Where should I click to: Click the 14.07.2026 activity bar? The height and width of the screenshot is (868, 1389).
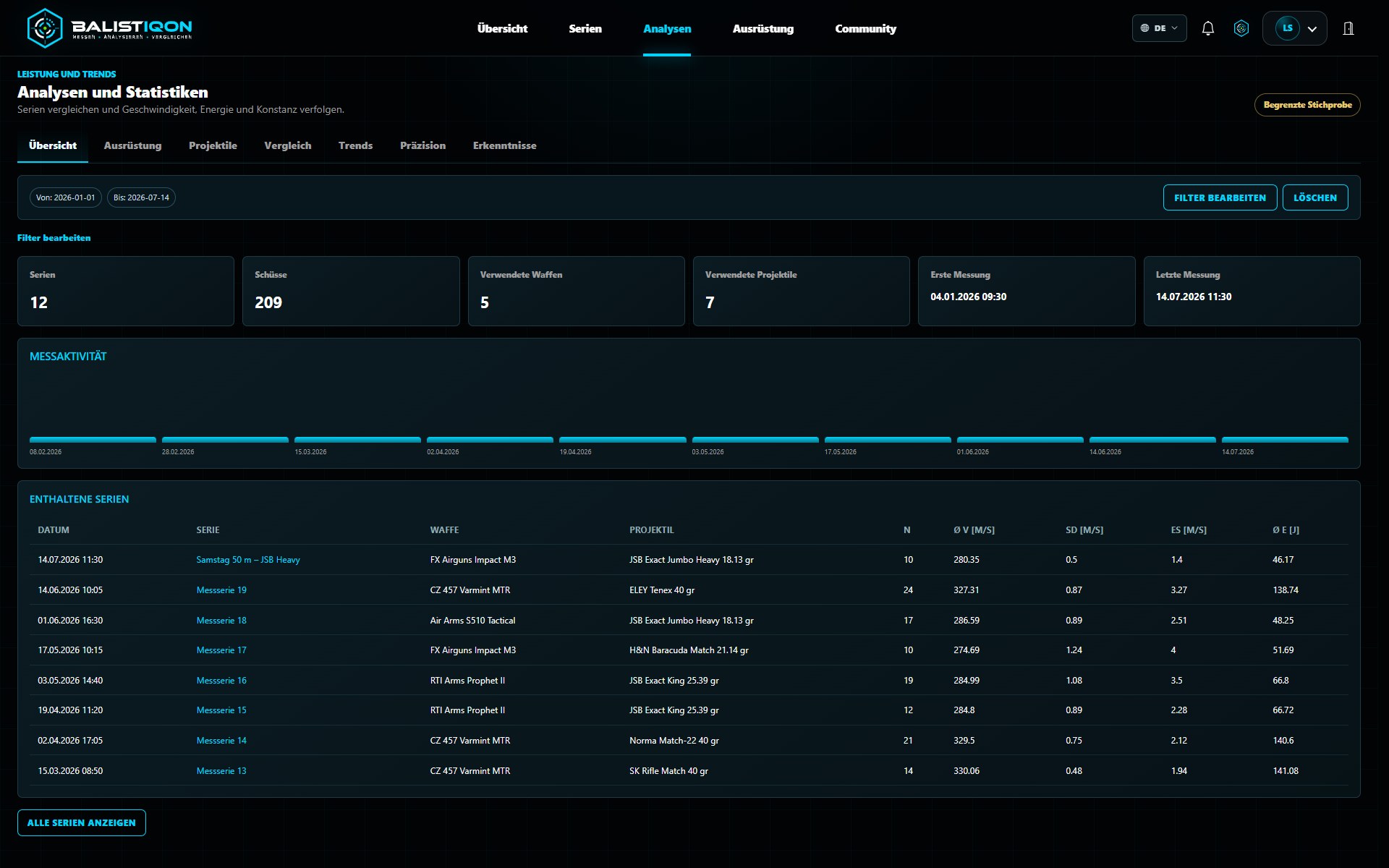tap(1285, 439)
